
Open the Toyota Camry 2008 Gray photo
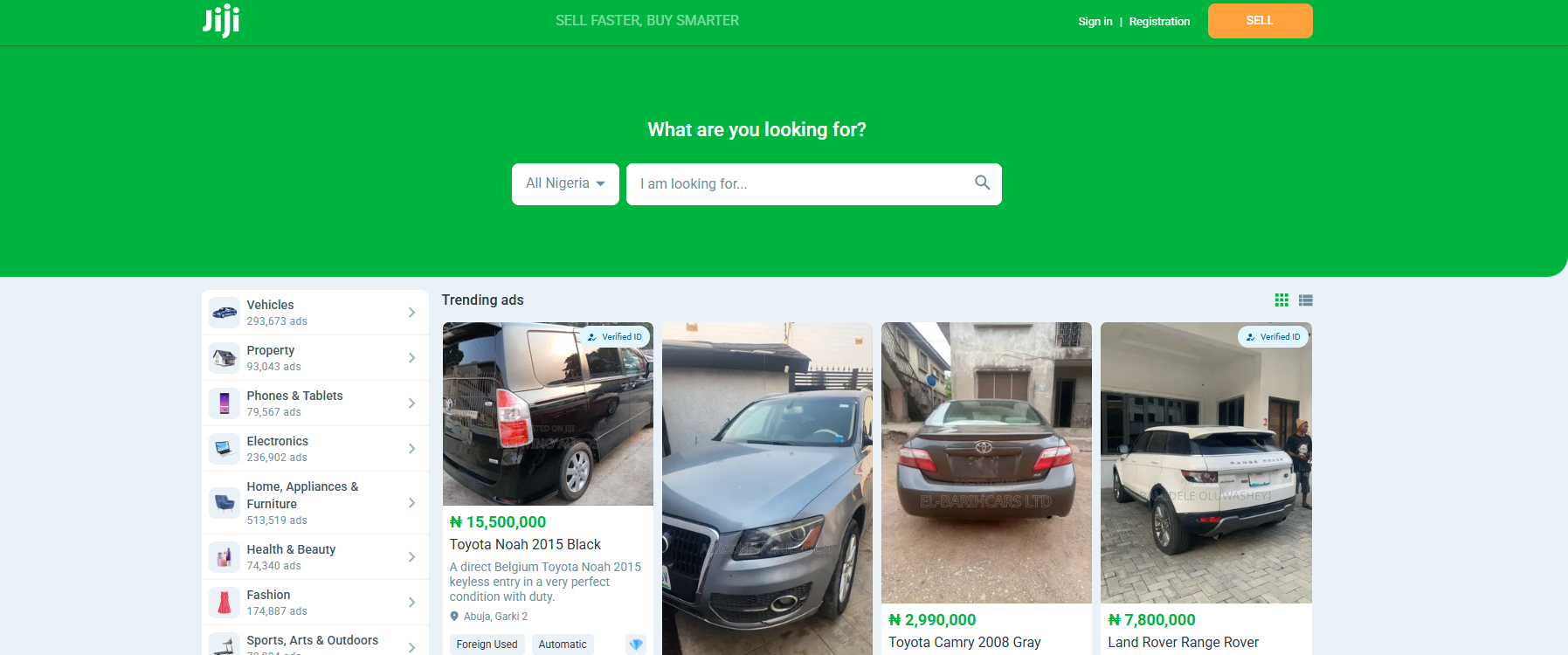point(986,463)
